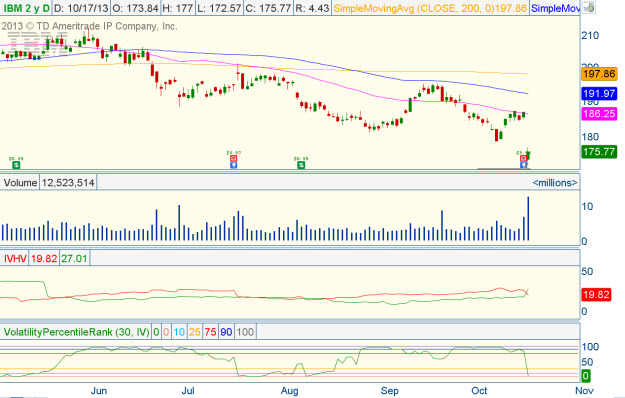Click the 210 price axis label
625x398 pixels.
pyautogui.click(x=590, y=35)
